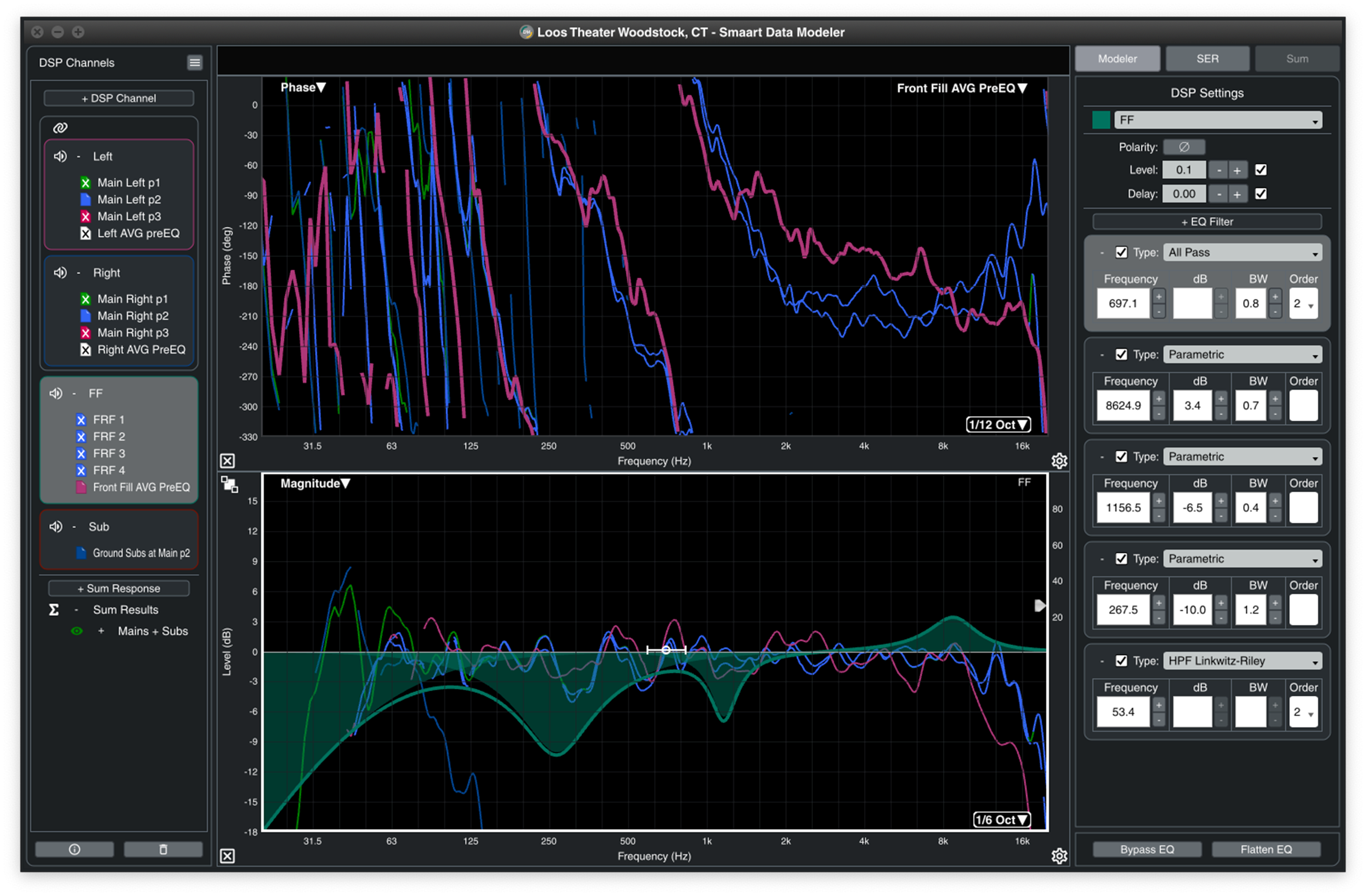Screen dimensions: 1366x896
Task: Open the HPF Linkwitz-Riley type dropdown
Action: tap(1242, 661)
